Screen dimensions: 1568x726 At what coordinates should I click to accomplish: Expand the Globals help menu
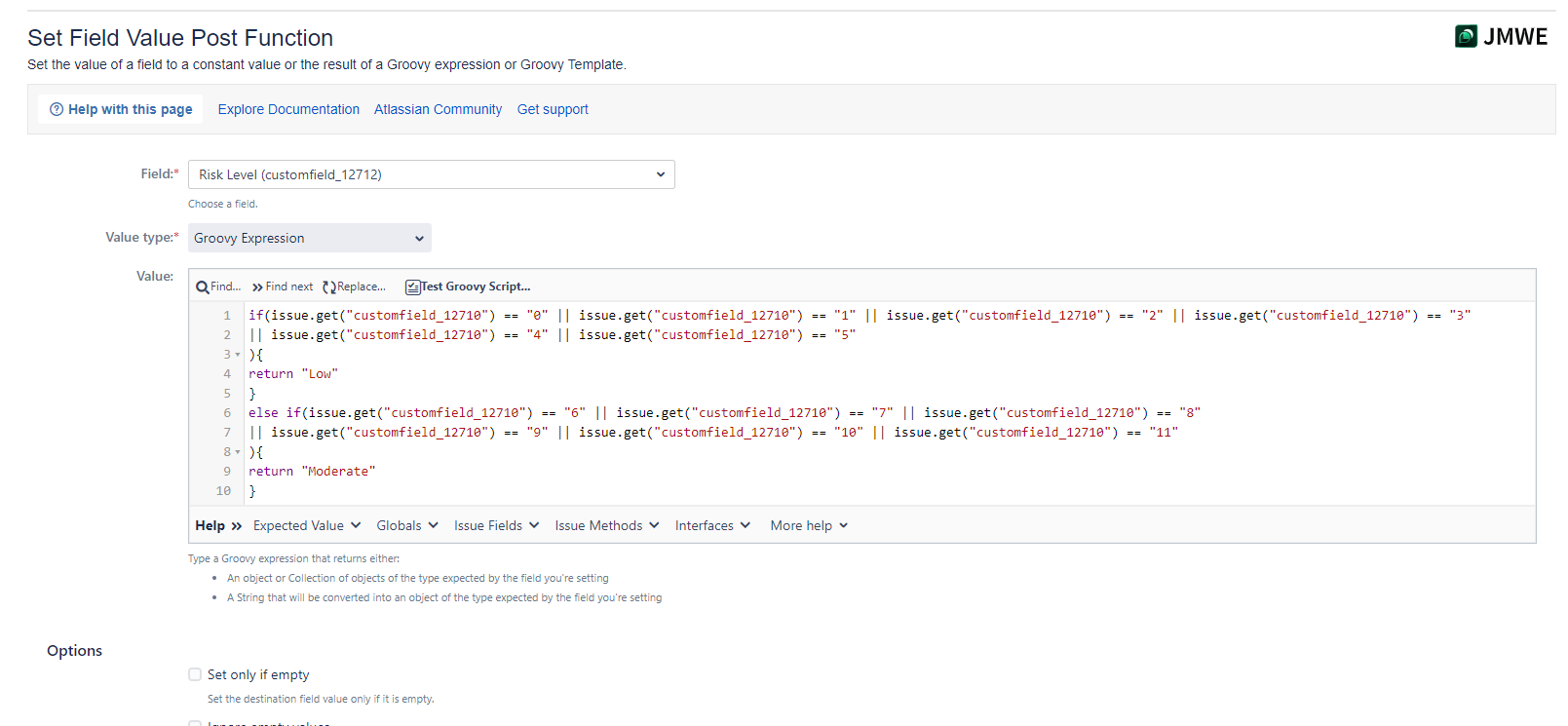[407, 525]
